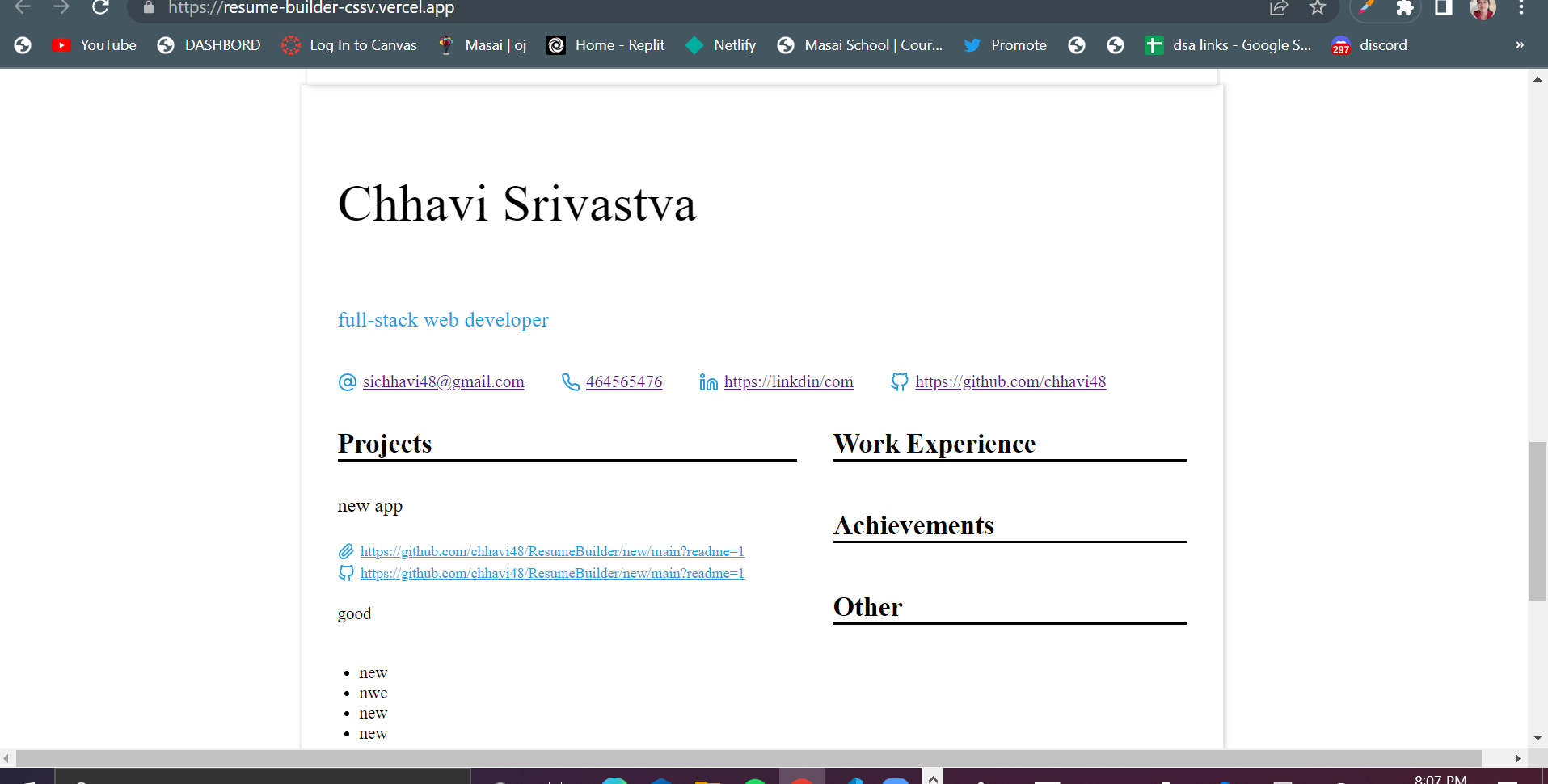Click the LinkedIn icon beside the linkdin link
The height and width of the screenshot is (784, 1548).
click(x=708, y=383)
